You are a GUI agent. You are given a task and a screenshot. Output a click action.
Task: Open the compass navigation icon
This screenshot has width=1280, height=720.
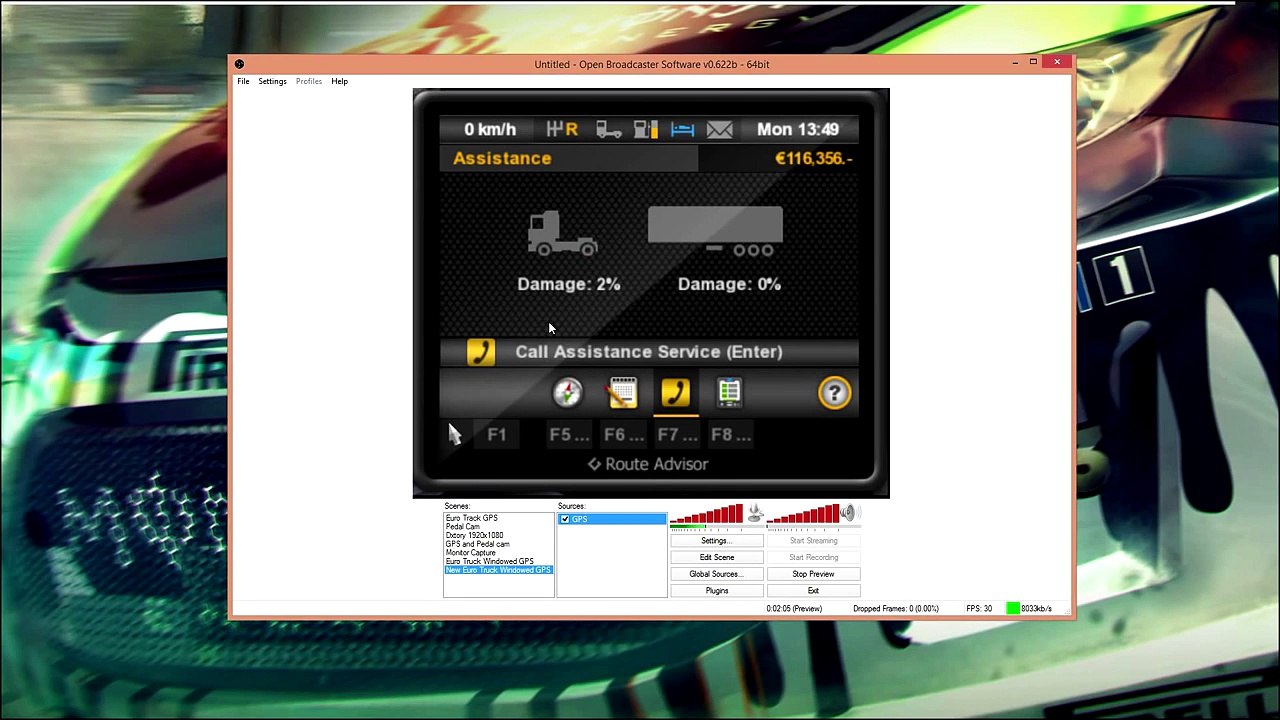click(568, 393)
